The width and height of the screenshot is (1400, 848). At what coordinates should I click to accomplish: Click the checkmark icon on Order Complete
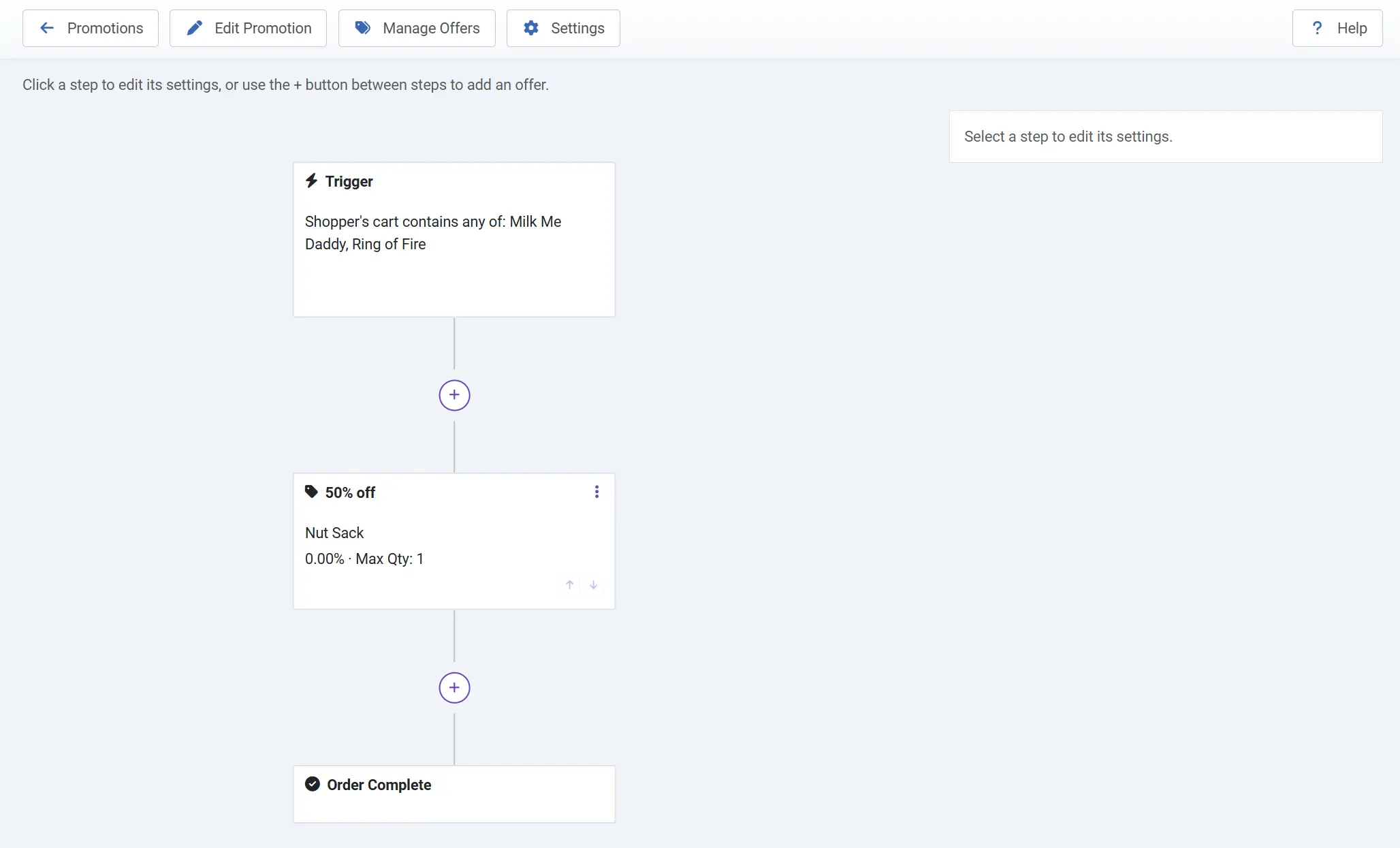312,784
